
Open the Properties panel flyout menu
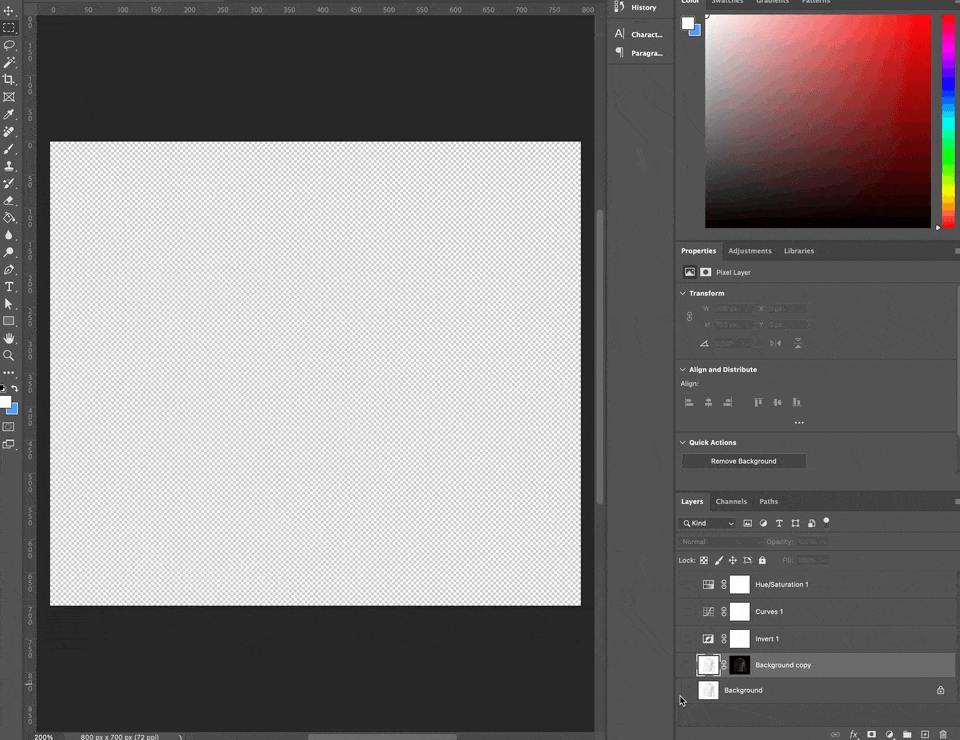coord(957,251)
